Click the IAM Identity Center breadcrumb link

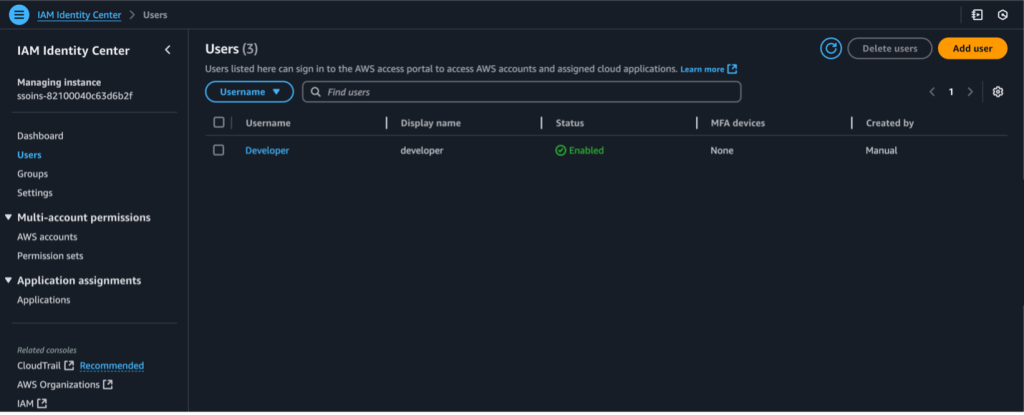tap(79, 14)
